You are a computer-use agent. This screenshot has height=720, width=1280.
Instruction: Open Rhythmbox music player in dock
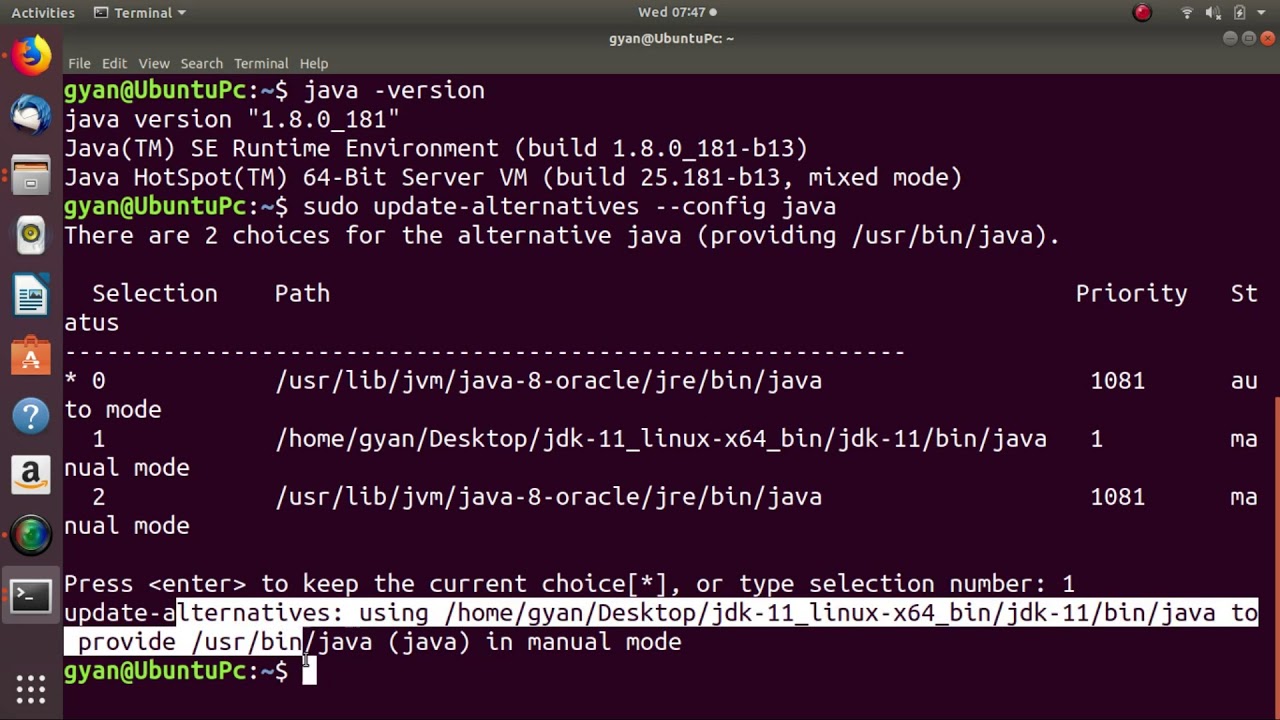31,236
